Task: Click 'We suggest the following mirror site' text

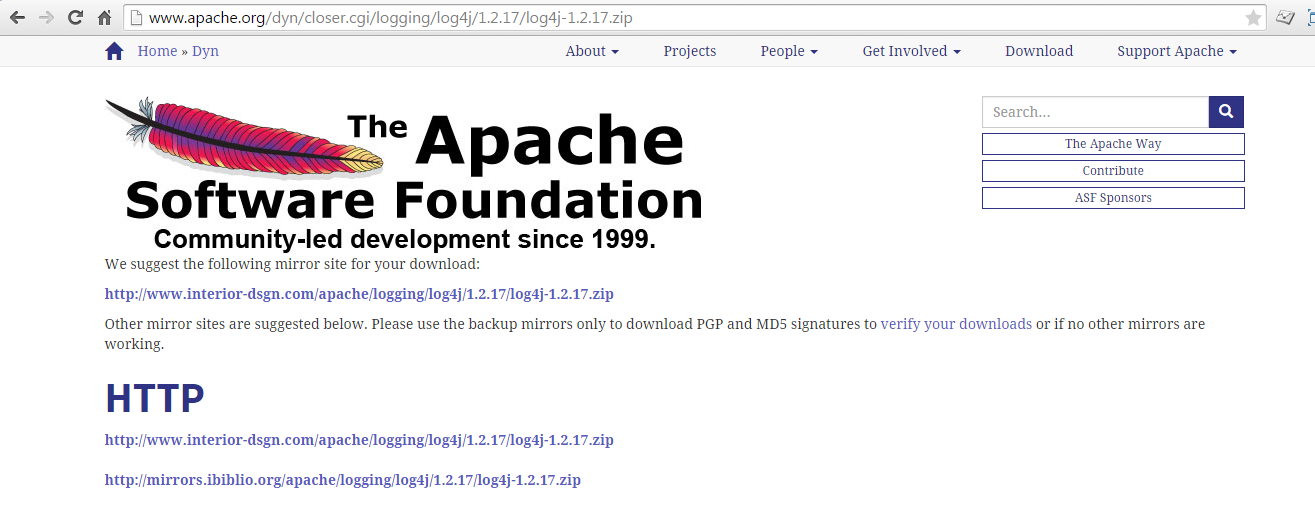Action: 293,264
